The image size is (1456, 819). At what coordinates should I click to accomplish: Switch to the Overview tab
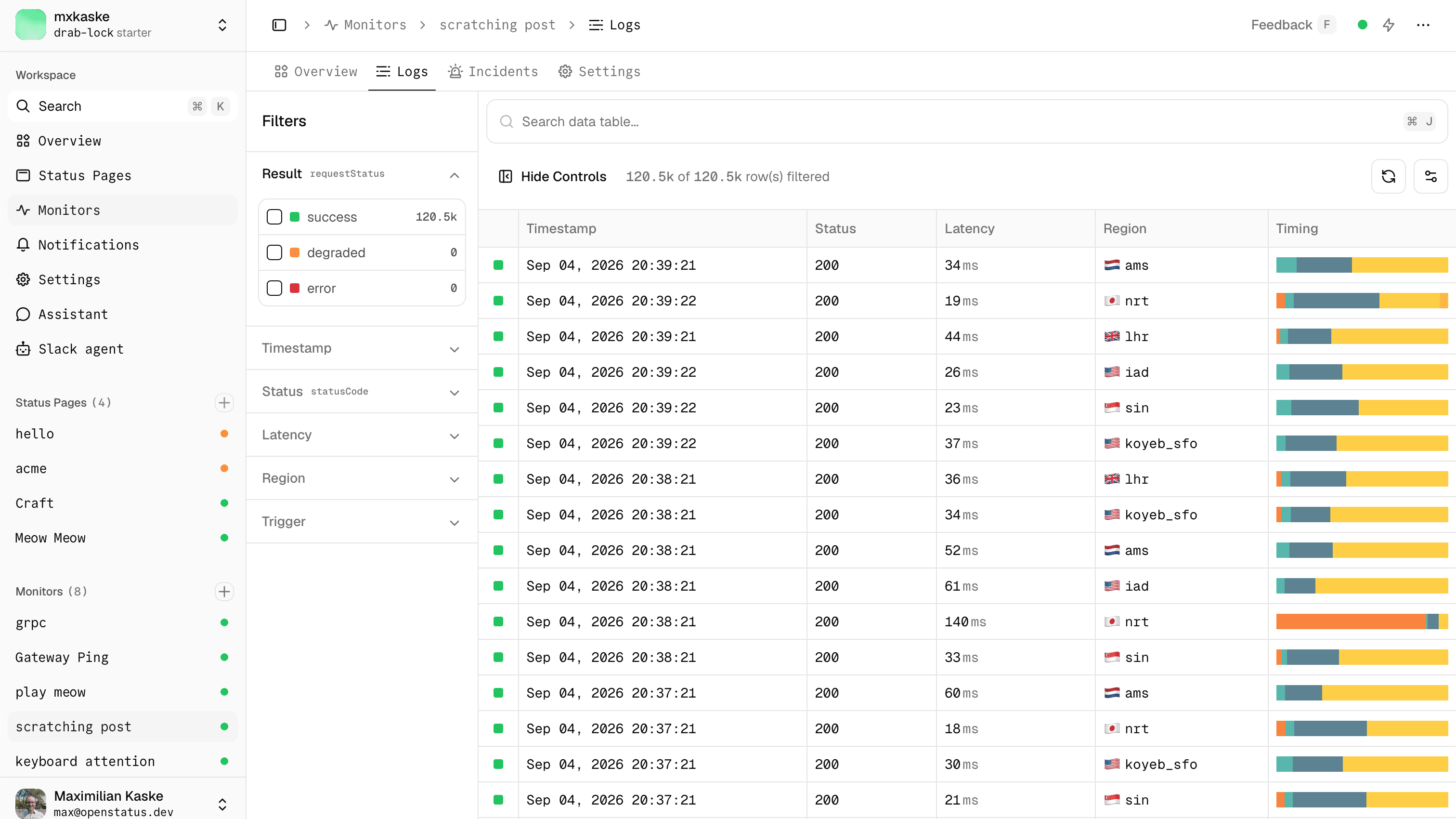coord(316,72)
